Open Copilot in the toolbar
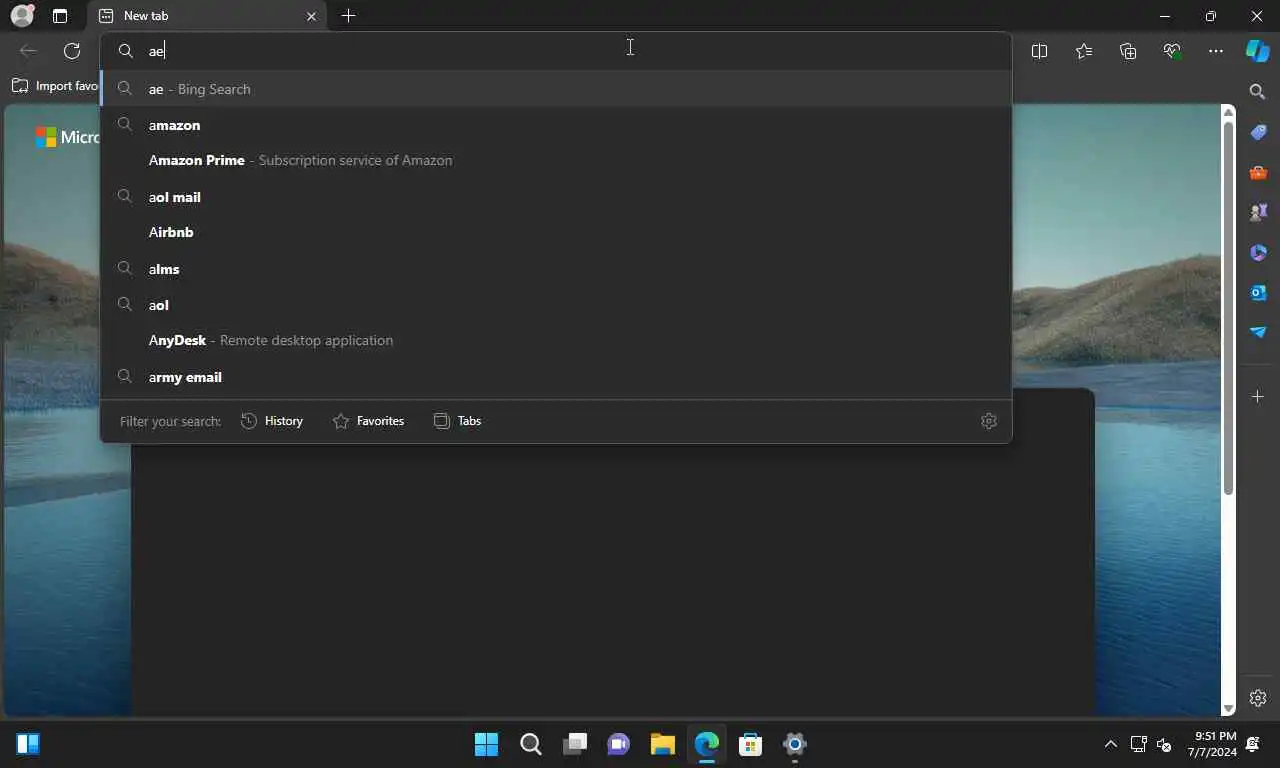 pos(1257,51)
